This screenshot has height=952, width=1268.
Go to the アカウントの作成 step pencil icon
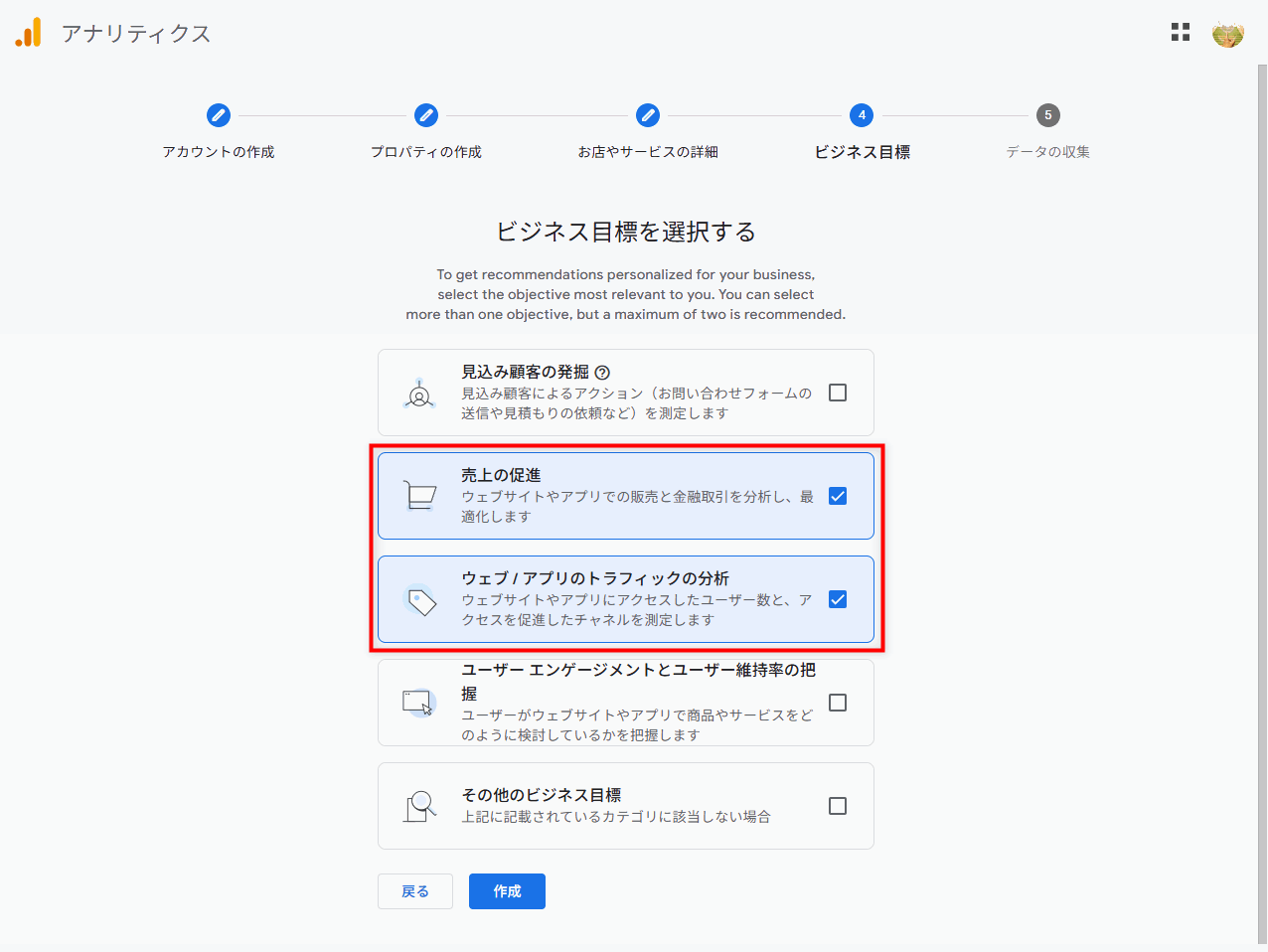coord(219,115)
